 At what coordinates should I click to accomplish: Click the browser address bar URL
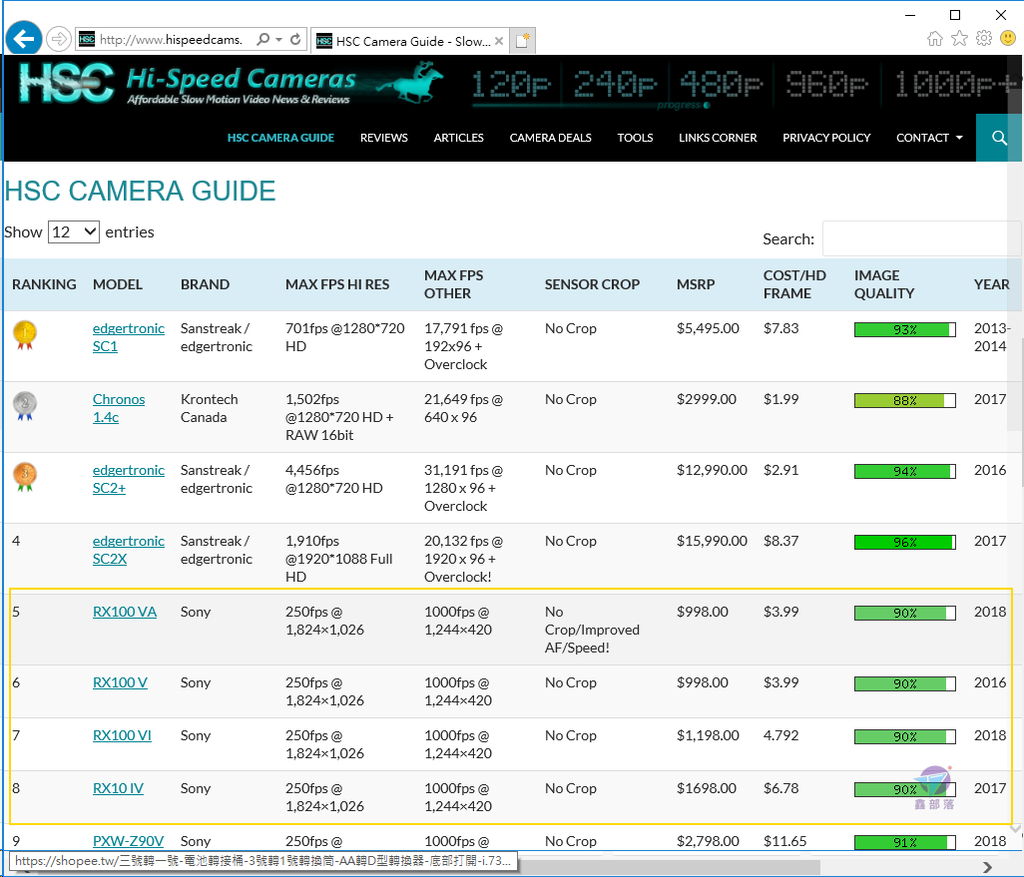(171, 40)
